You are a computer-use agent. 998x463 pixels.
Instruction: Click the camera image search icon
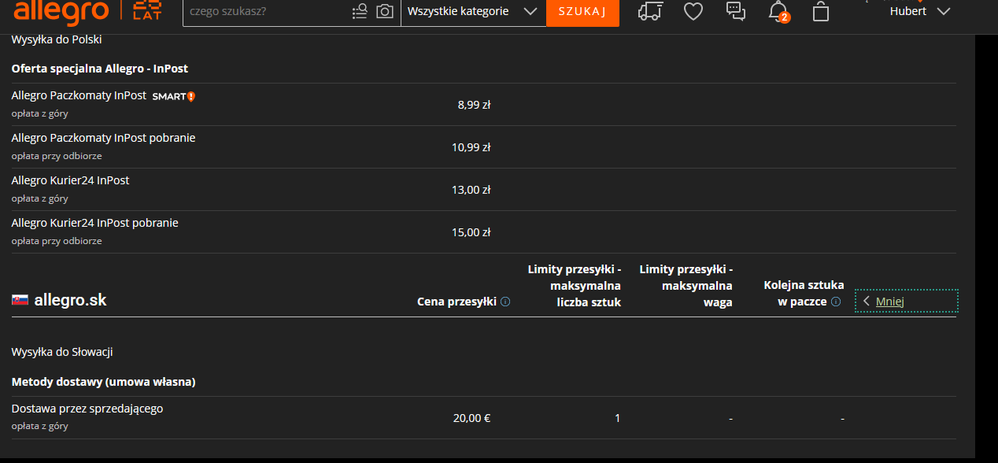384,12
